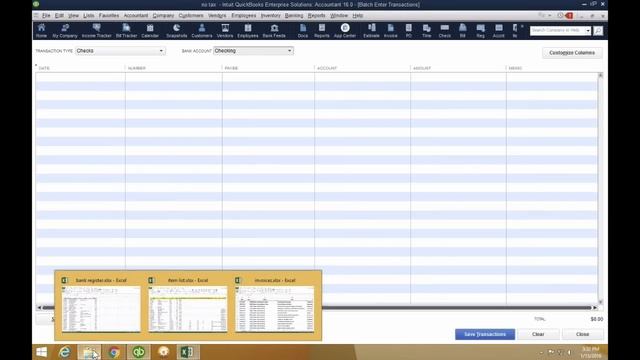Click the Search Company or Help field
Screen dimensions: 640x360
click(x=557, y=31)
